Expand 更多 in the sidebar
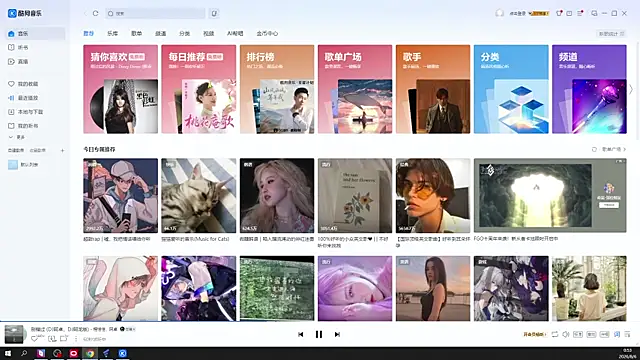This screenshot has height=360, width=640. [17, 137]
